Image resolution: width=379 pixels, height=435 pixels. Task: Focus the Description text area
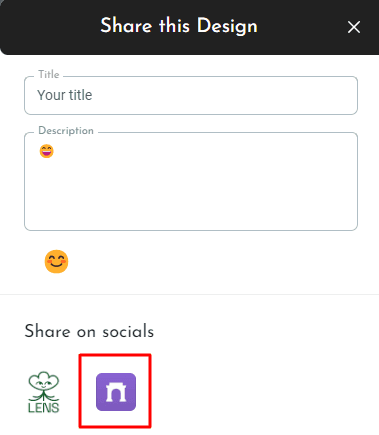tap(191, 181)
